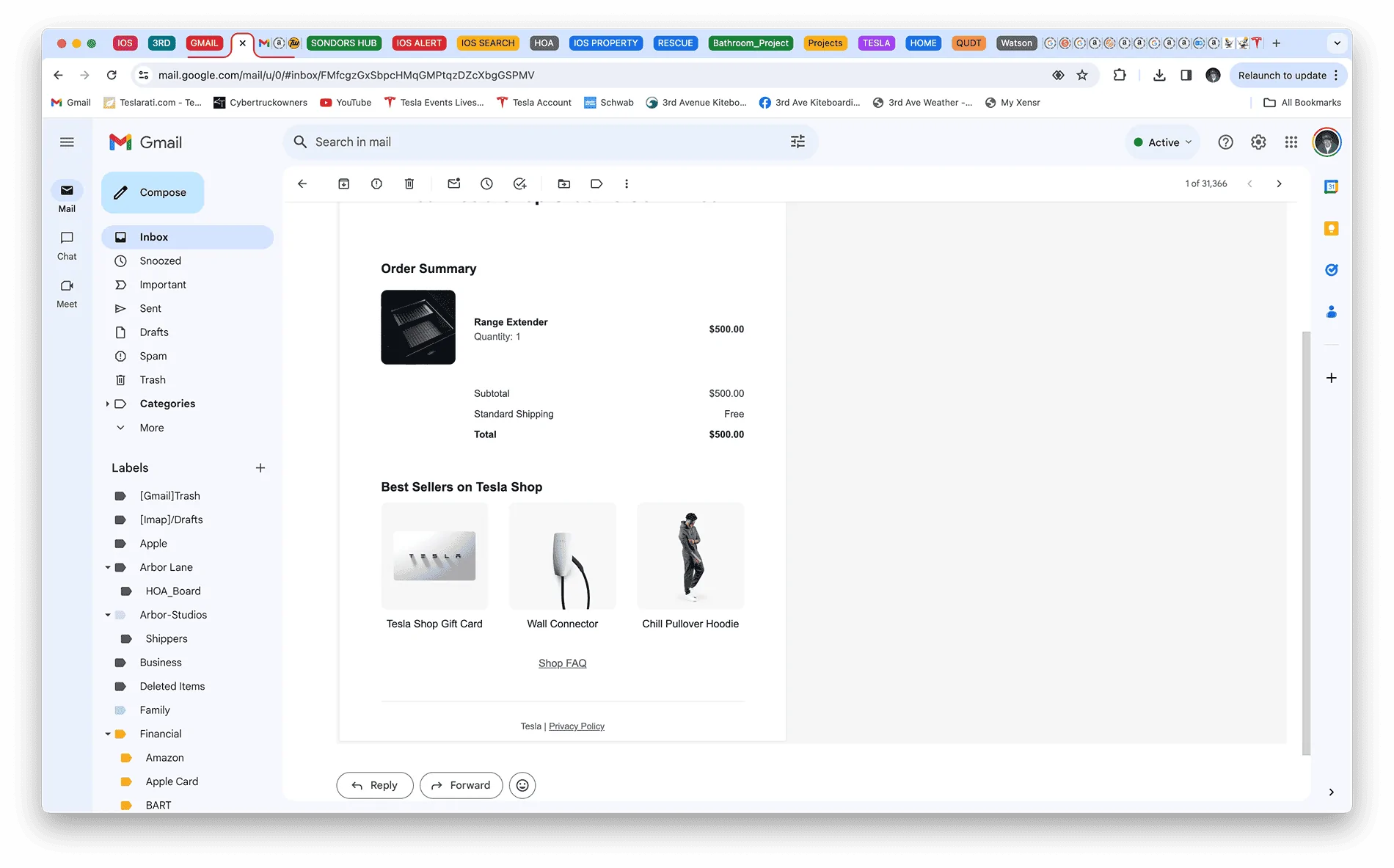The image size is (1394, 868).
Task: Open the Sent folder
Action: click(187, 308)
